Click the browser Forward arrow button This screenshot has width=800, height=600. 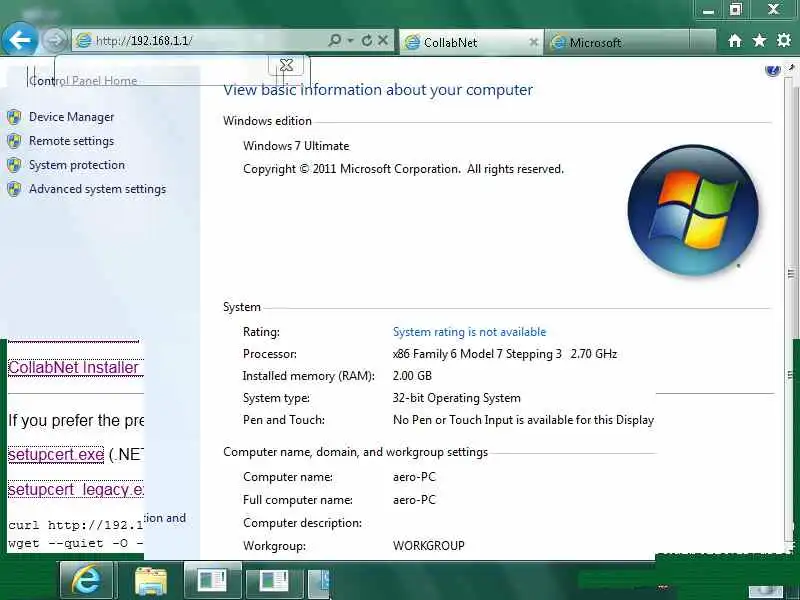point(54,40)
